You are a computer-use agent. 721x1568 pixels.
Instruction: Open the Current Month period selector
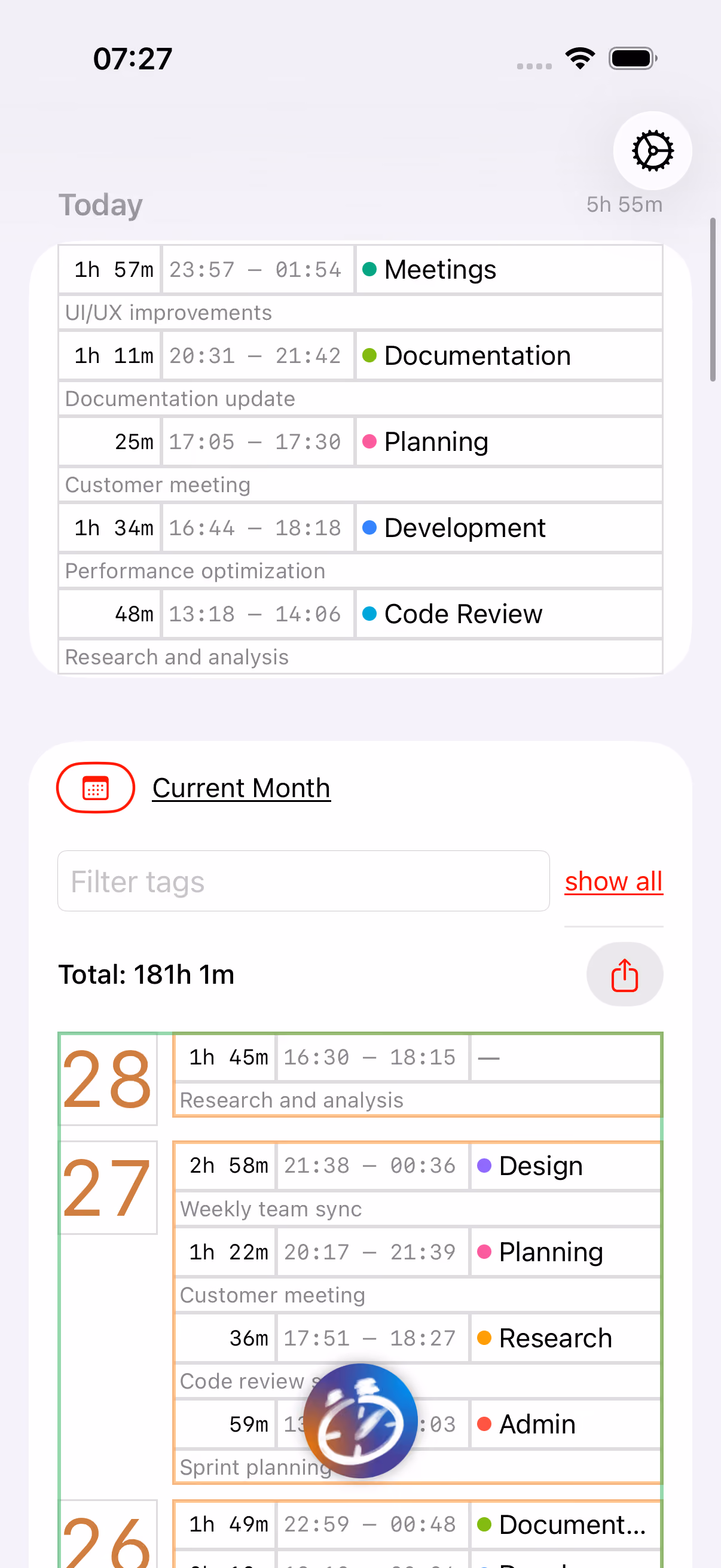pos(241,788)
